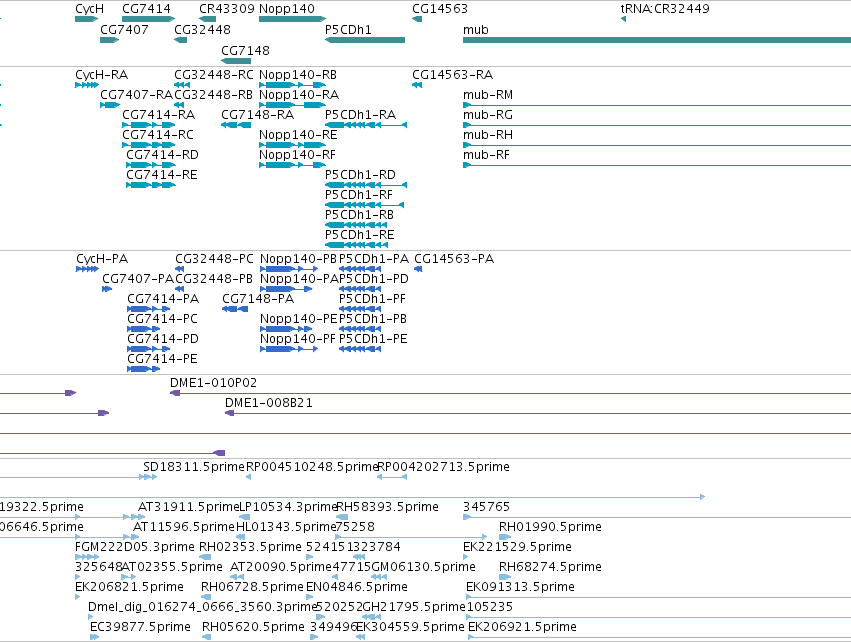Viewport: 851px width, 642px height.
Task: Open the P5CDh1-RB transcript label
Action: click(x=359, y=215)
